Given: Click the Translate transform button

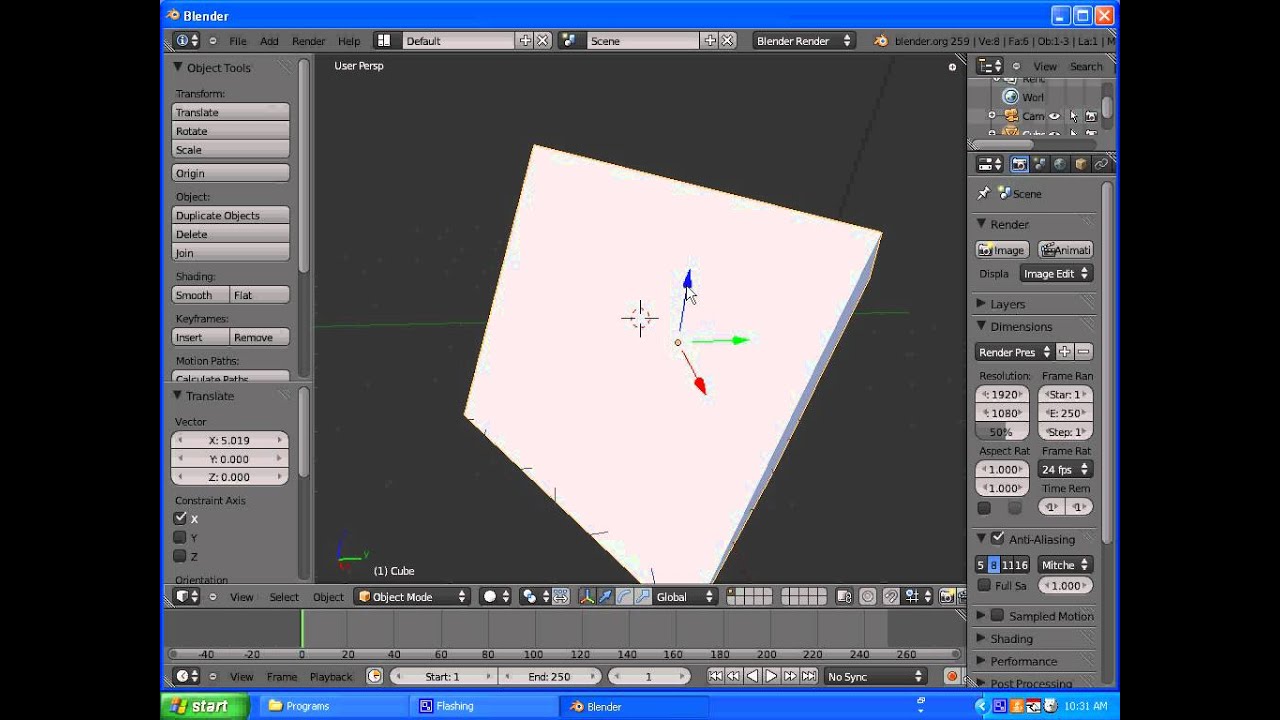Looking at the screenshot, I should [x=231, y=112].
